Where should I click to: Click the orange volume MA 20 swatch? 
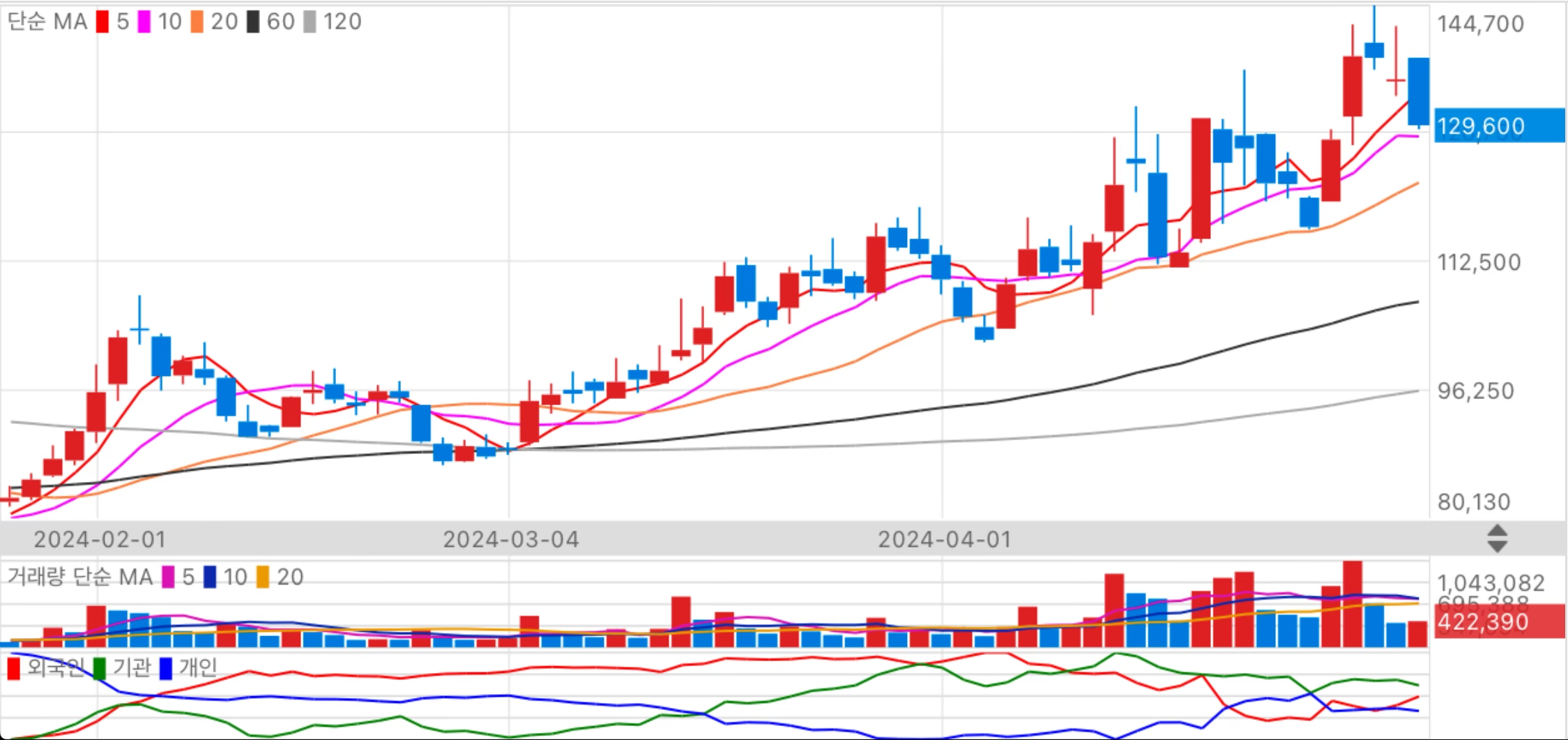(263, 577)
